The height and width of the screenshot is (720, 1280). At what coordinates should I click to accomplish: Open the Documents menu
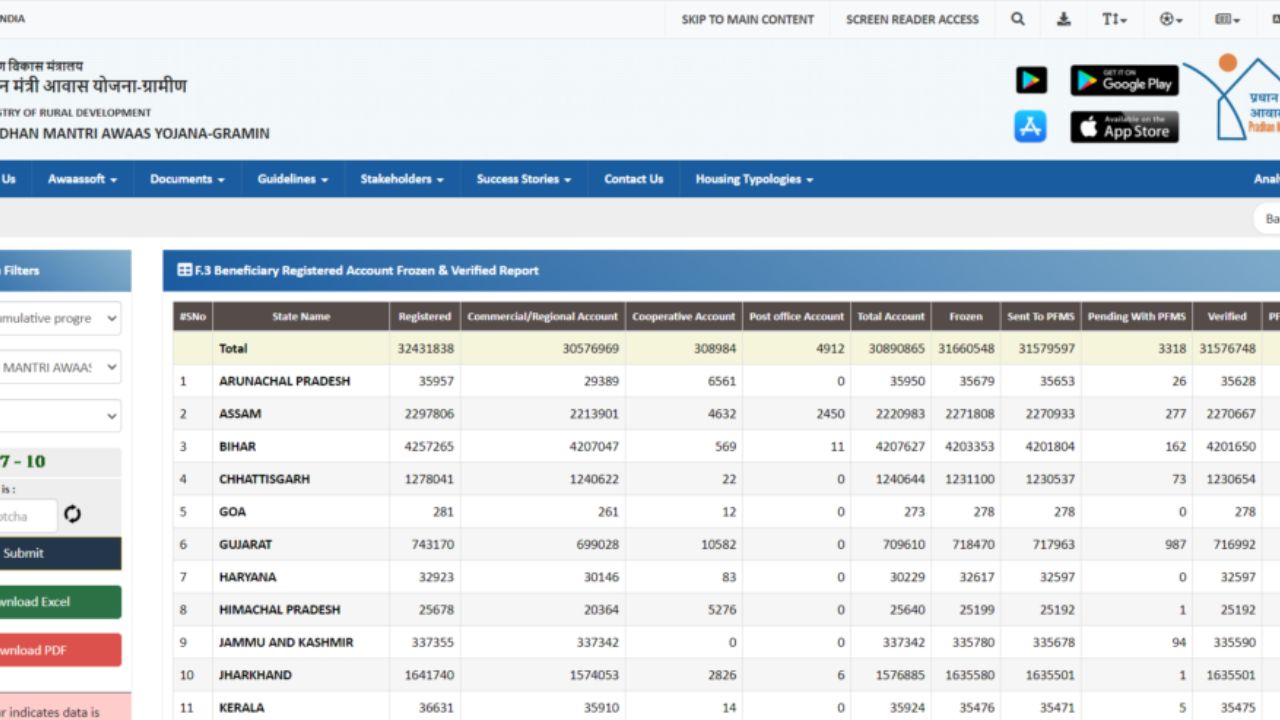click(187, 179)
